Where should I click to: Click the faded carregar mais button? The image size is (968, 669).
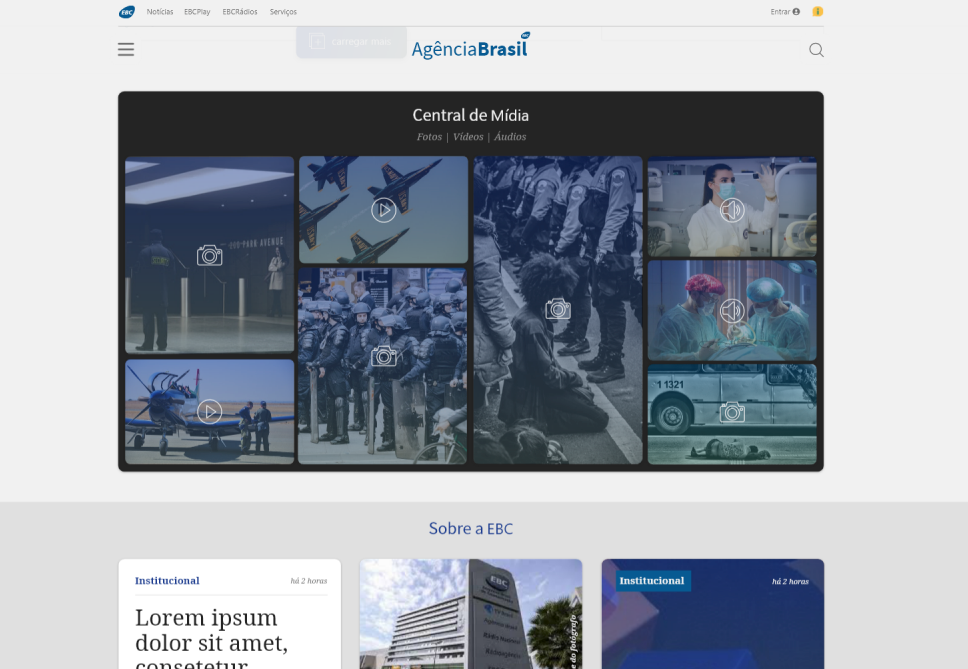pos(351,42)
